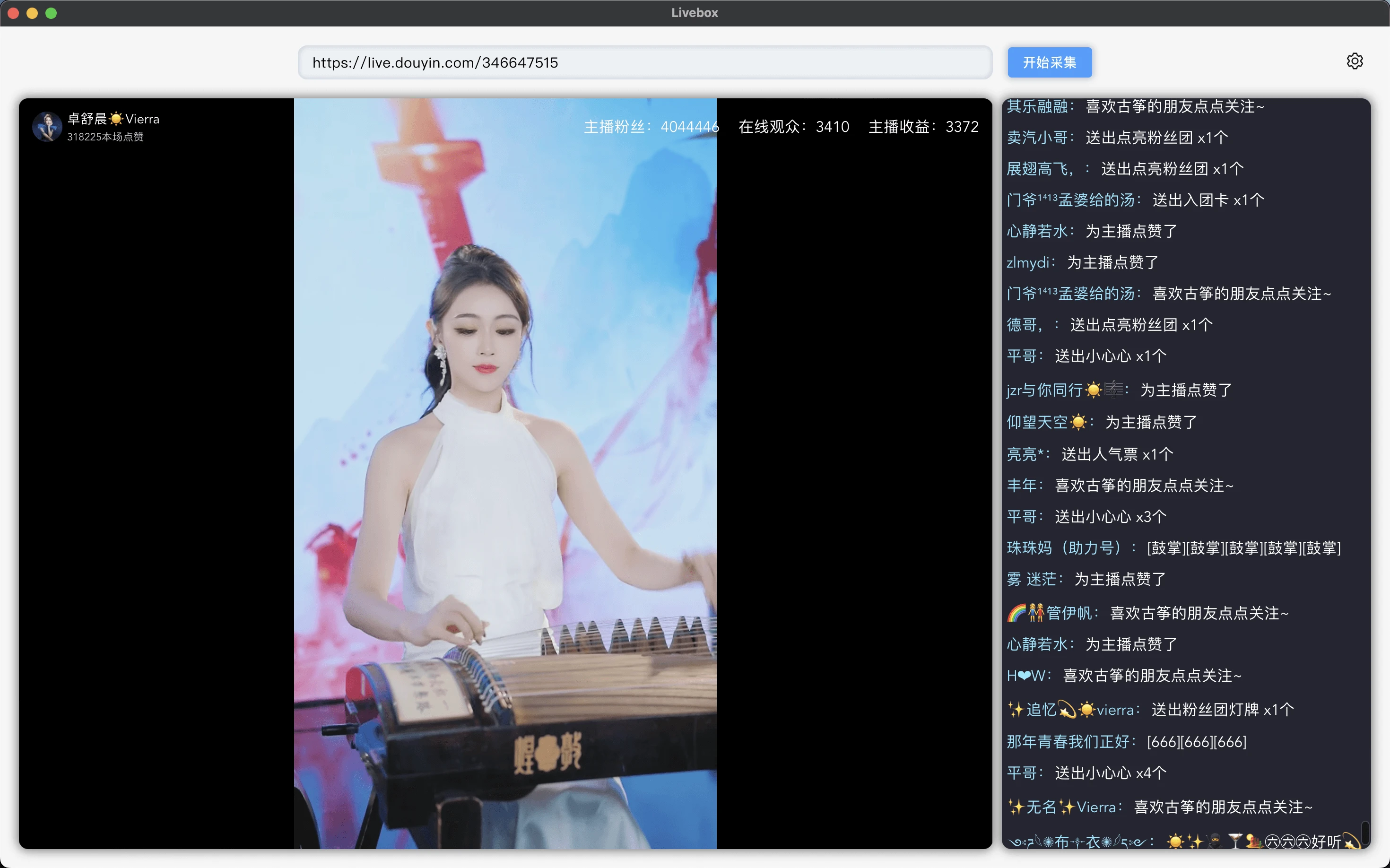
Task: Select the 门爷孟婆给的汤 送出入团卡 message
Action: (1135, 200)
